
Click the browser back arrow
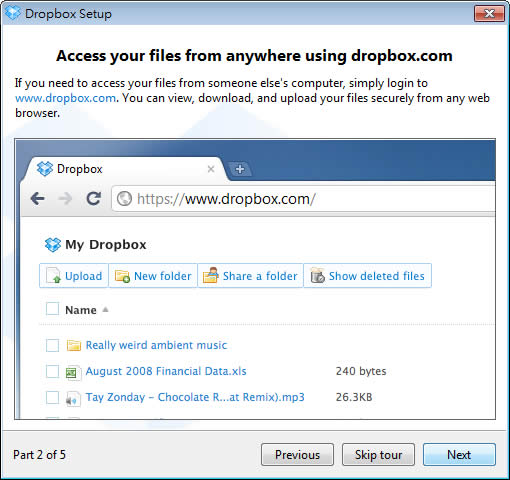(x=38, y=199)
